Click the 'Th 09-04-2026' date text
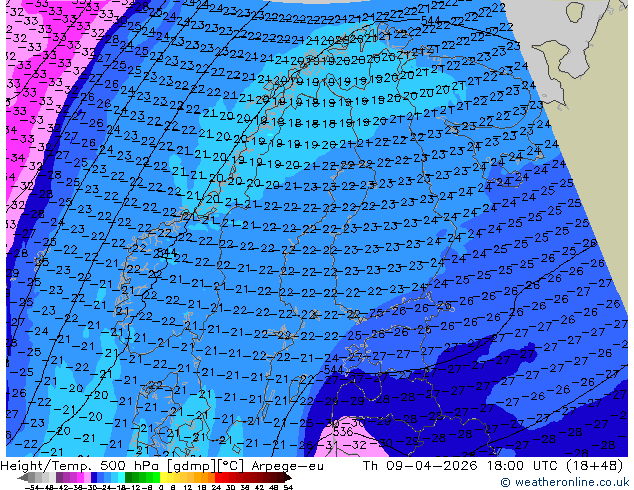Image resolution: width=634 pixels, height=490 pixels. (x=420, y=466)
